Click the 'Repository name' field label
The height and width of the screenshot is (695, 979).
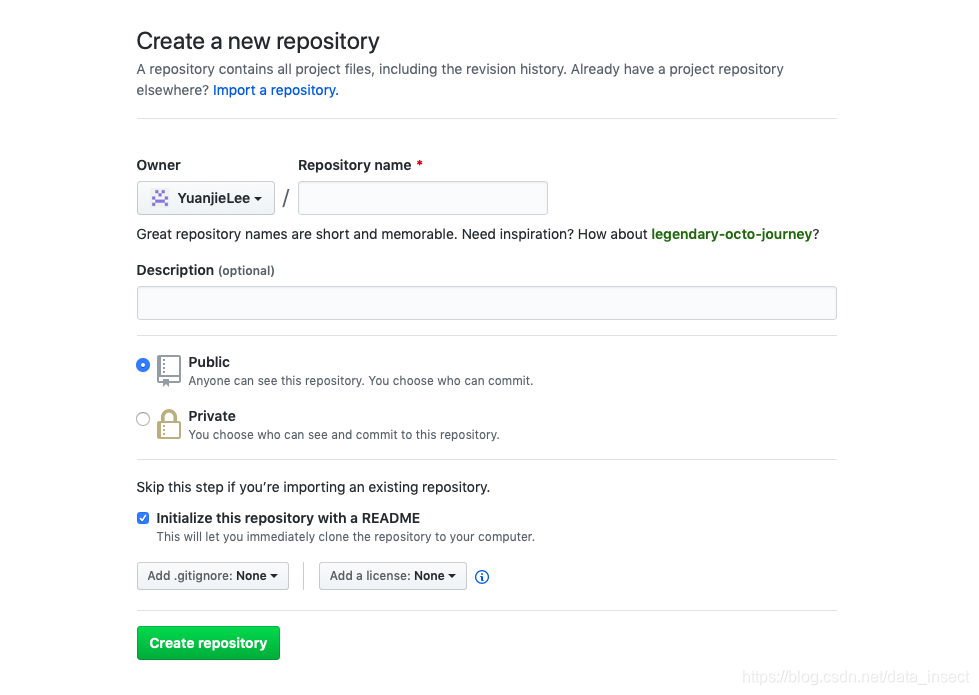coord(355,165)
